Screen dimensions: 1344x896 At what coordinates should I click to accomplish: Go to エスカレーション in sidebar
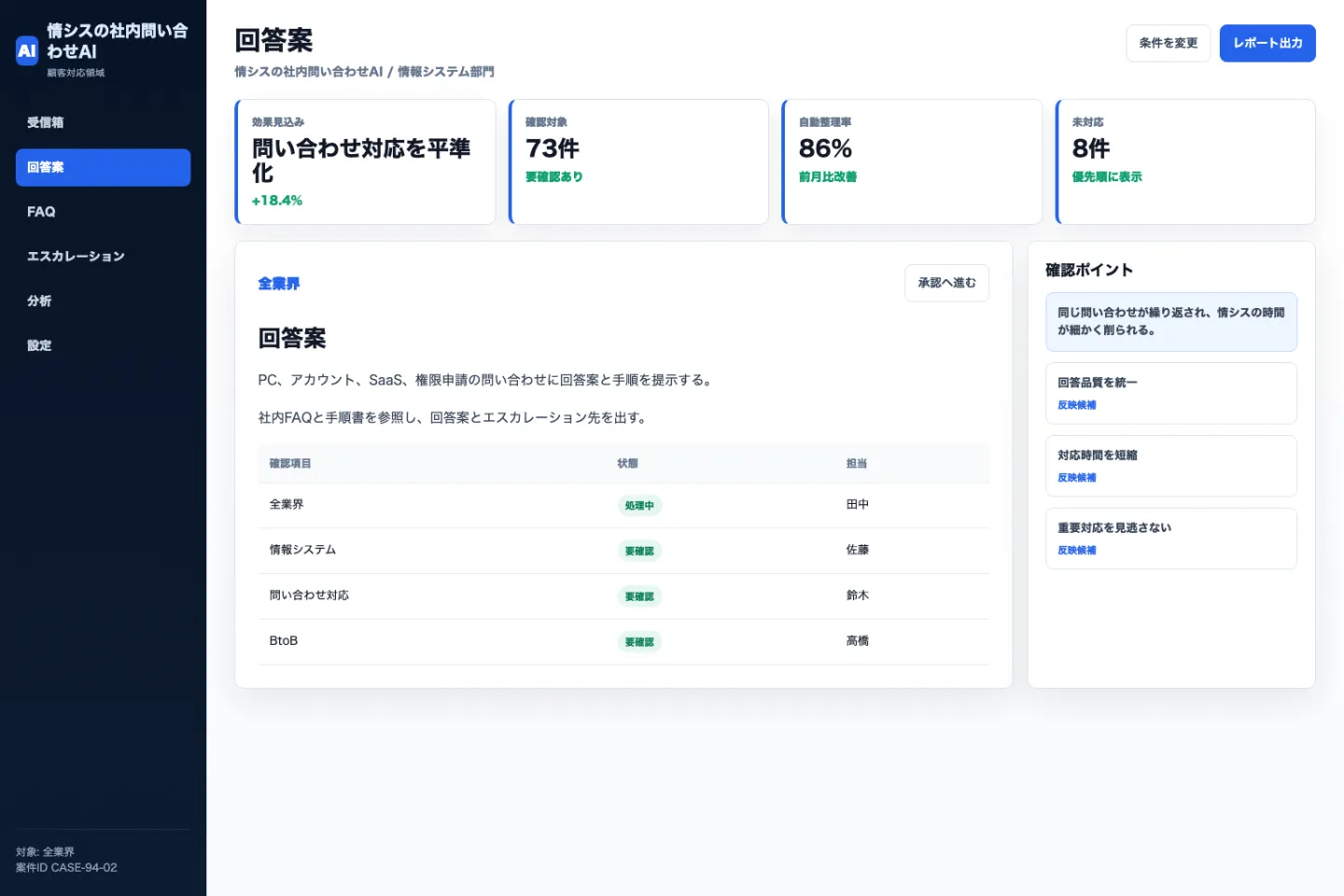(103, 256)
